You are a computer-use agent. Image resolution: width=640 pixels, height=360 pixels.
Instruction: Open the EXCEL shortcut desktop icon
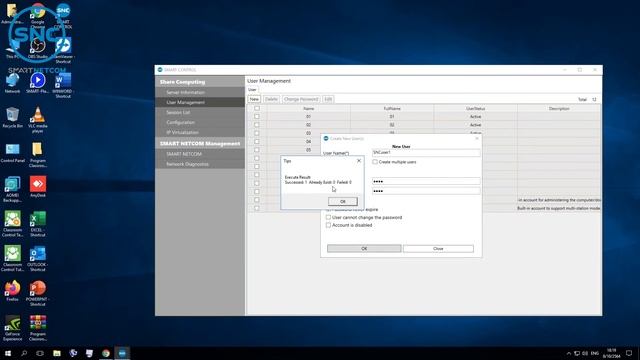click(x=38, y=224)
